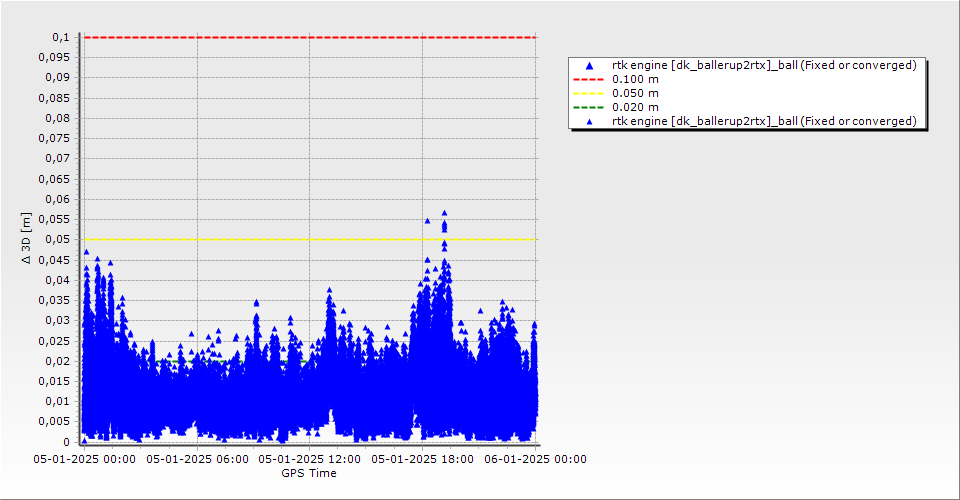
Task: Click the "0,085" y-axis tick label
Action: pyautogui.click(x=54, y=98)
